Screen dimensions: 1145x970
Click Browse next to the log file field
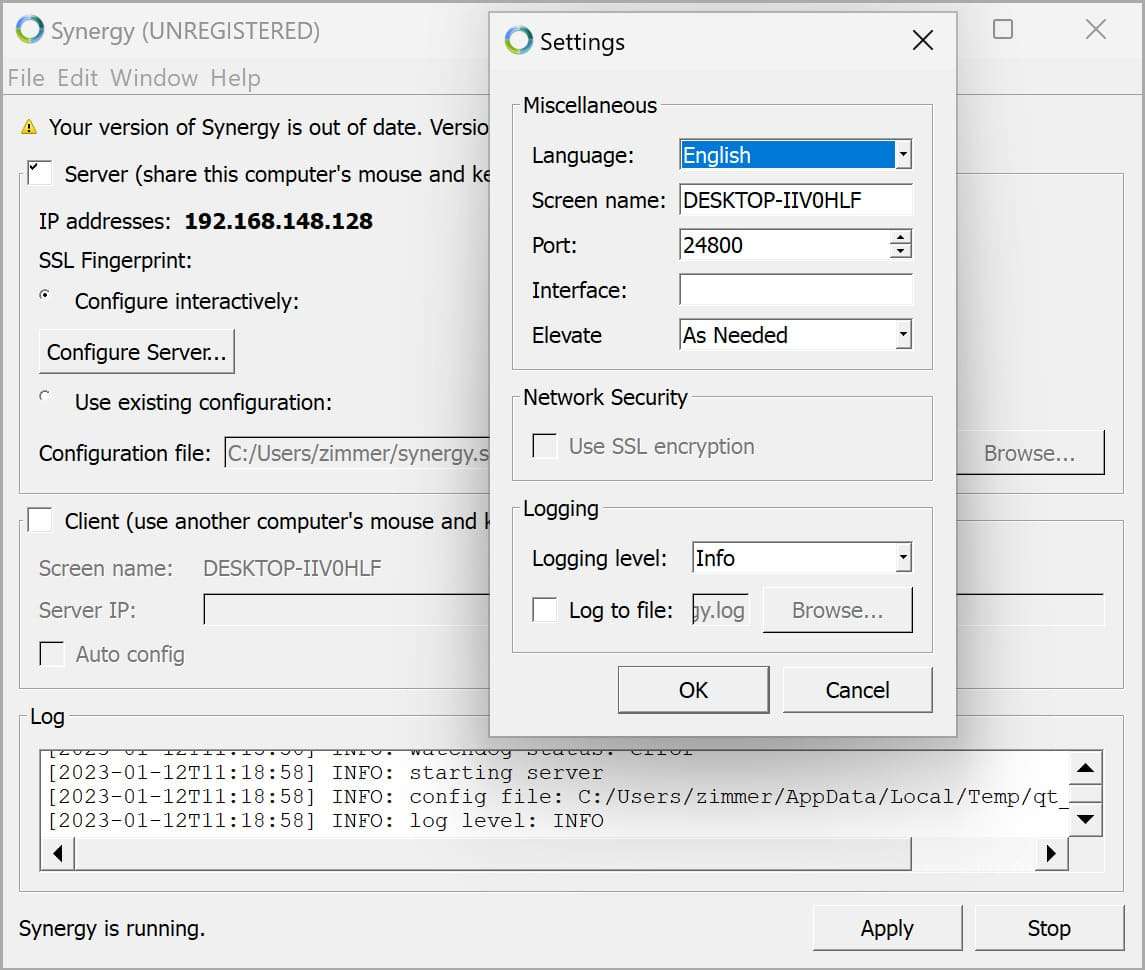[838, 610]
